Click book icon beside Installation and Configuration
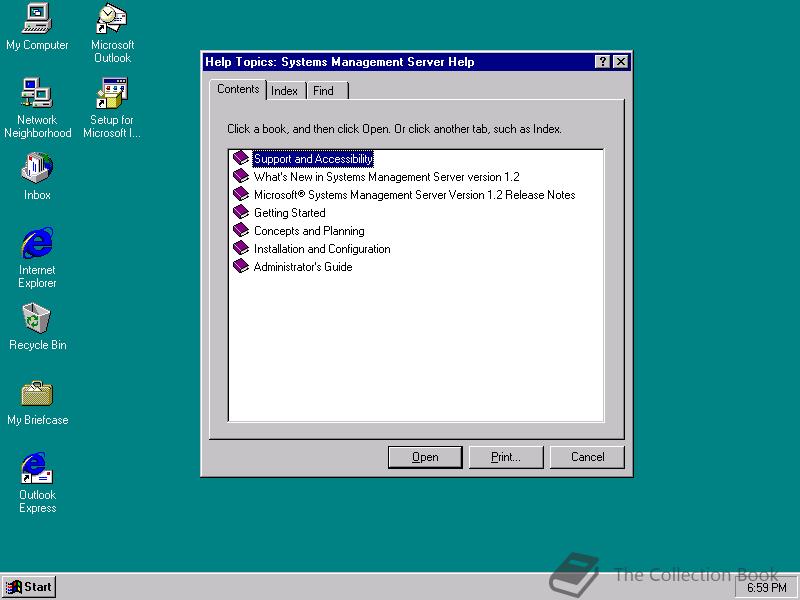Image resolution: width=800 pixels, height=600 pixels. point(241,248)
